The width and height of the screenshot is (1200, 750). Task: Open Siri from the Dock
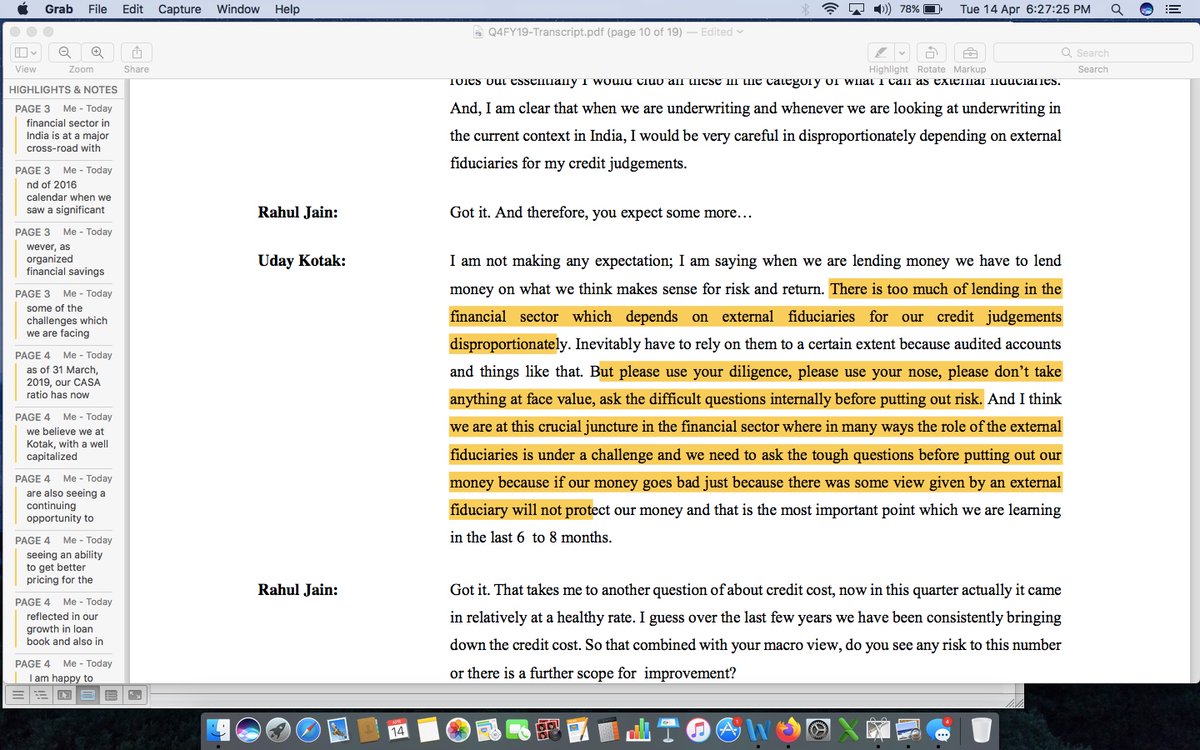point(248,730)
